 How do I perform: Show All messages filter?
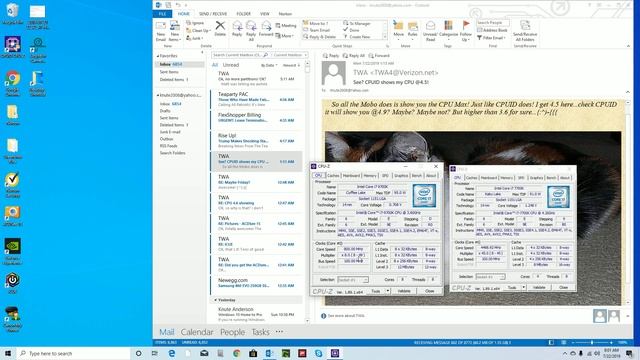(x=215, y=65)
